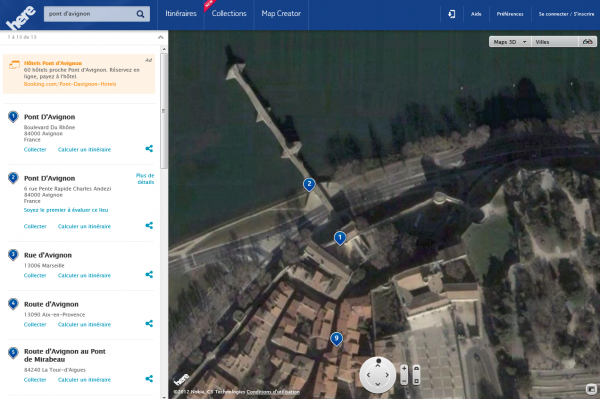Click the compass rotation dot

click(x=378, y=360)
